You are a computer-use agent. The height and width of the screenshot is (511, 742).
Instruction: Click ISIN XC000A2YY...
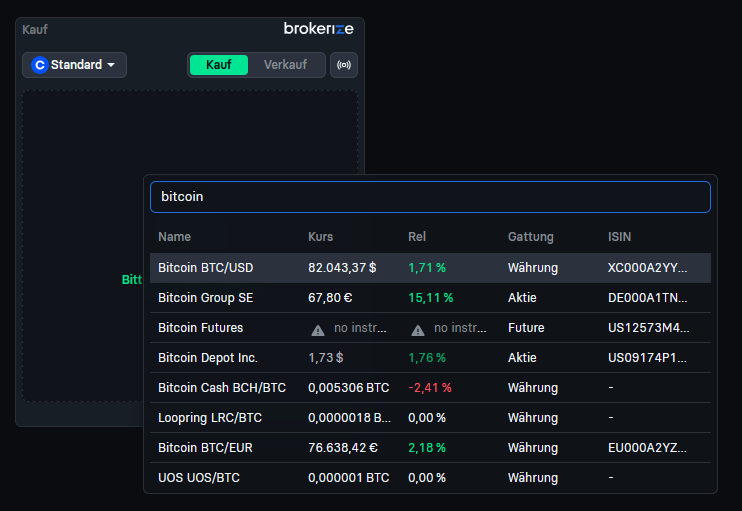pos(647,268)
